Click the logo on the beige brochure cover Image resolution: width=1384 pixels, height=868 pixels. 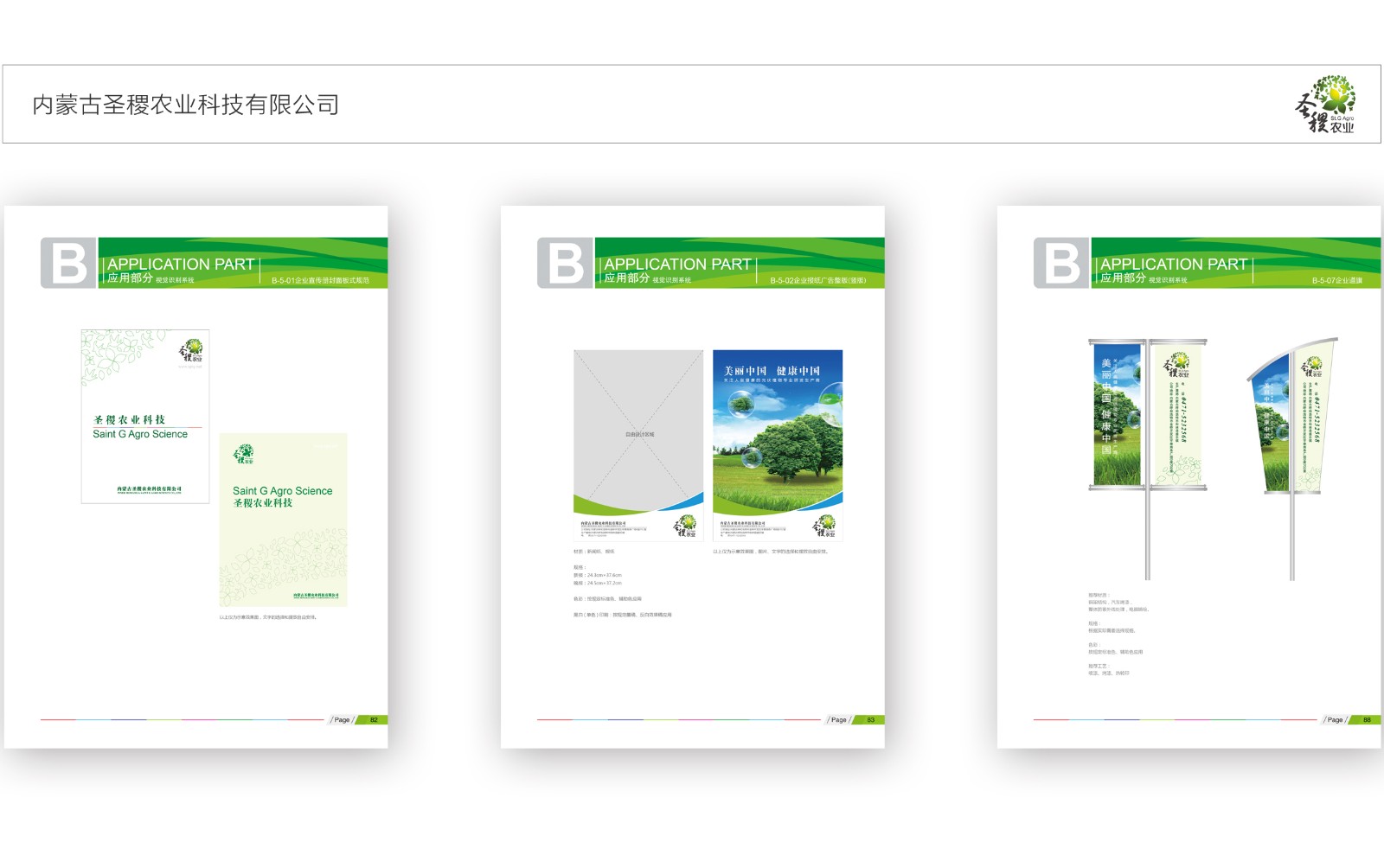point(244,454)
